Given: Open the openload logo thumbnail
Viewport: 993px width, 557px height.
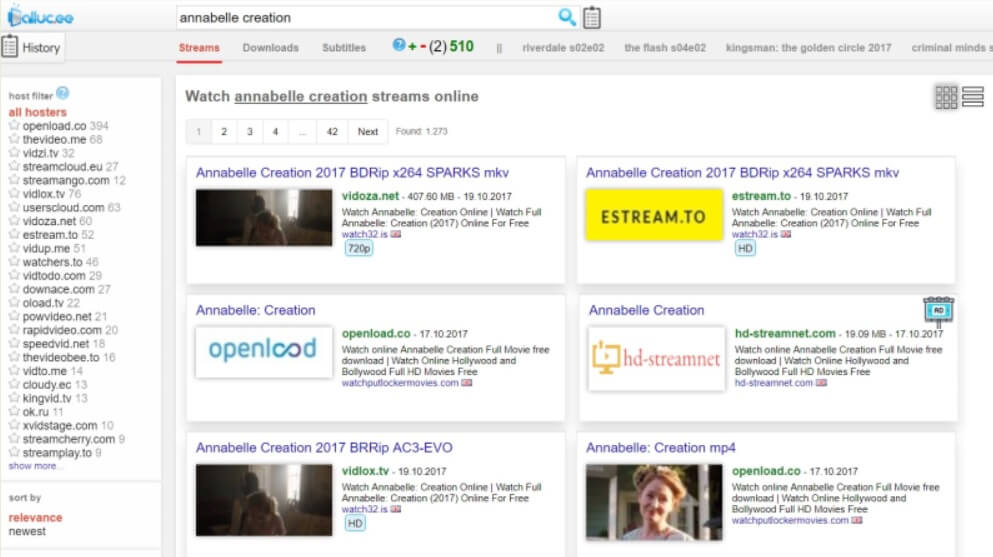Looking at the screenshot, I should (x=264, y=352).
